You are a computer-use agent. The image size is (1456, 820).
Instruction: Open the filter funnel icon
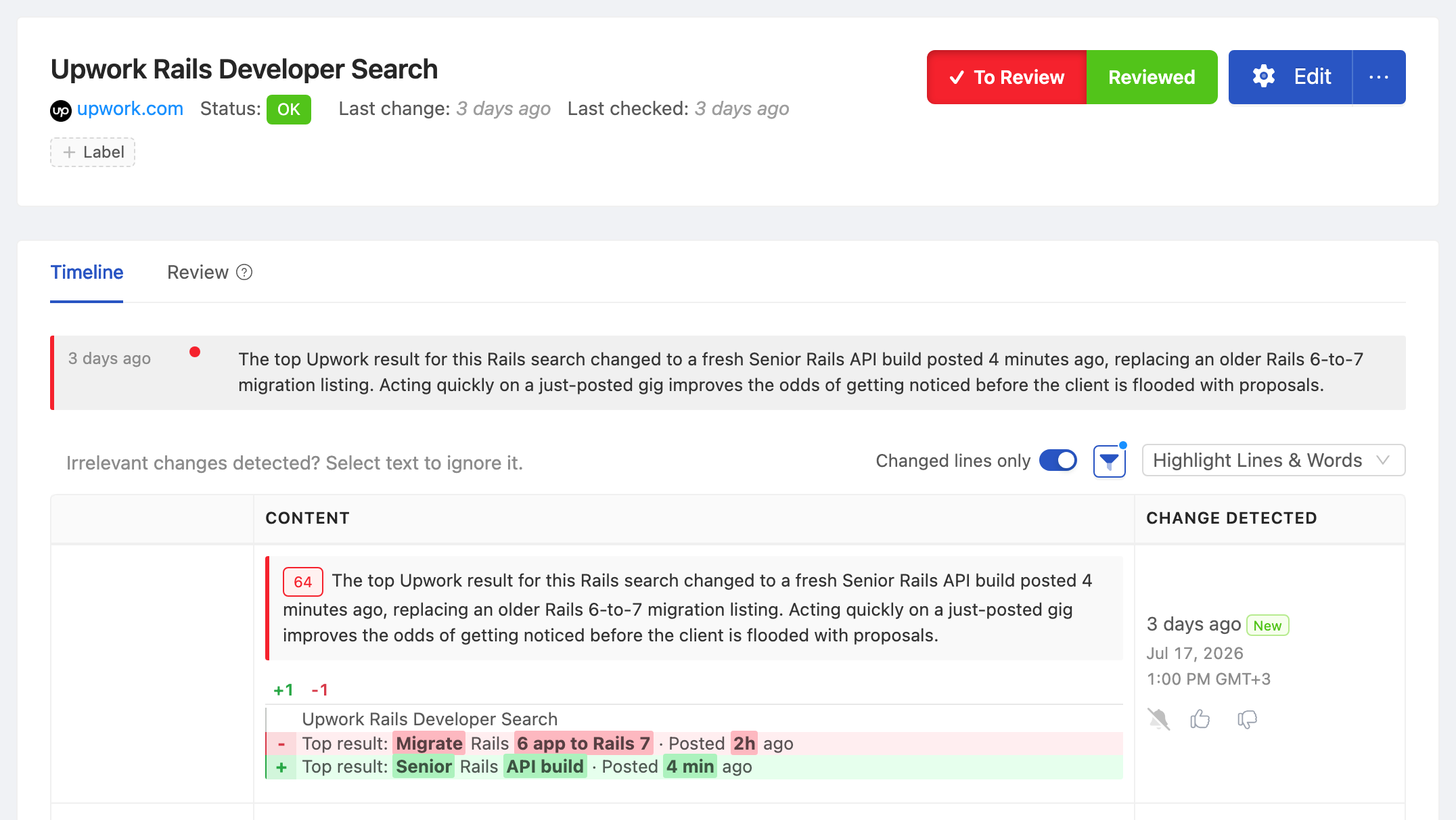[x=1110, y=461]
